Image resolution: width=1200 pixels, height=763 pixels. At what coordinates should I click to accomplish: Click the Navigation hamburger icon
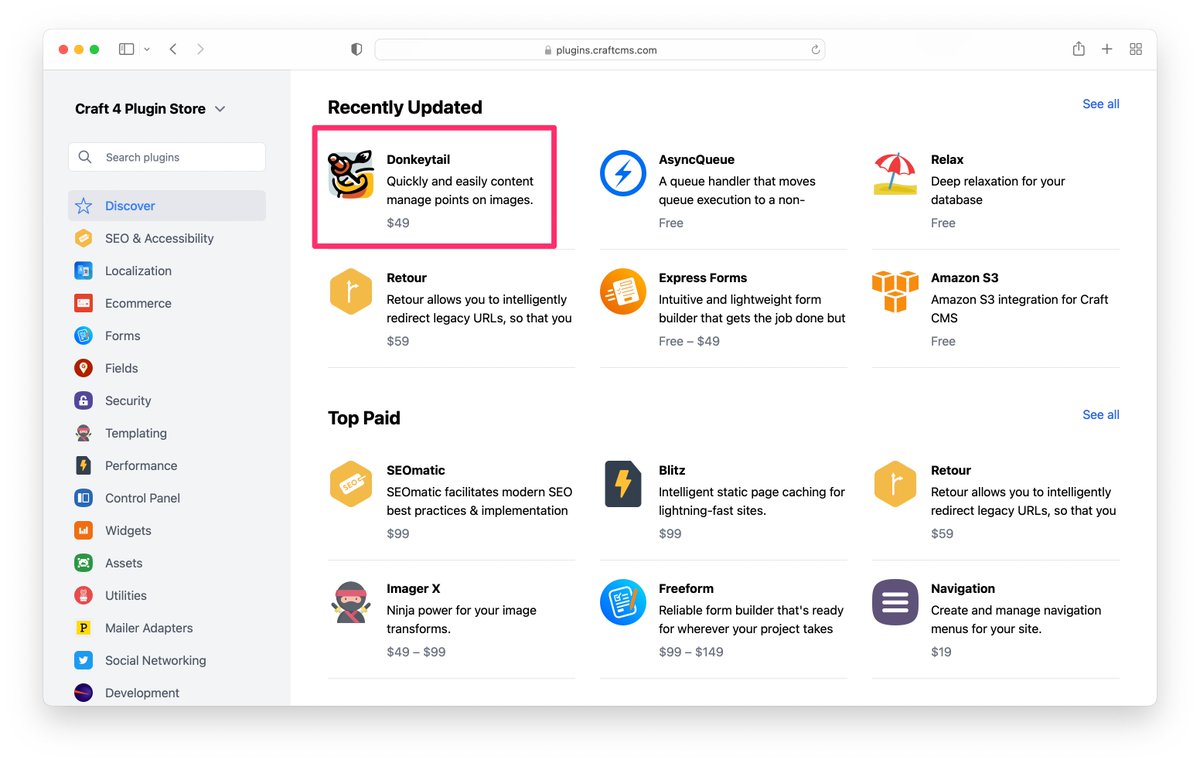(x=895, y=603)
